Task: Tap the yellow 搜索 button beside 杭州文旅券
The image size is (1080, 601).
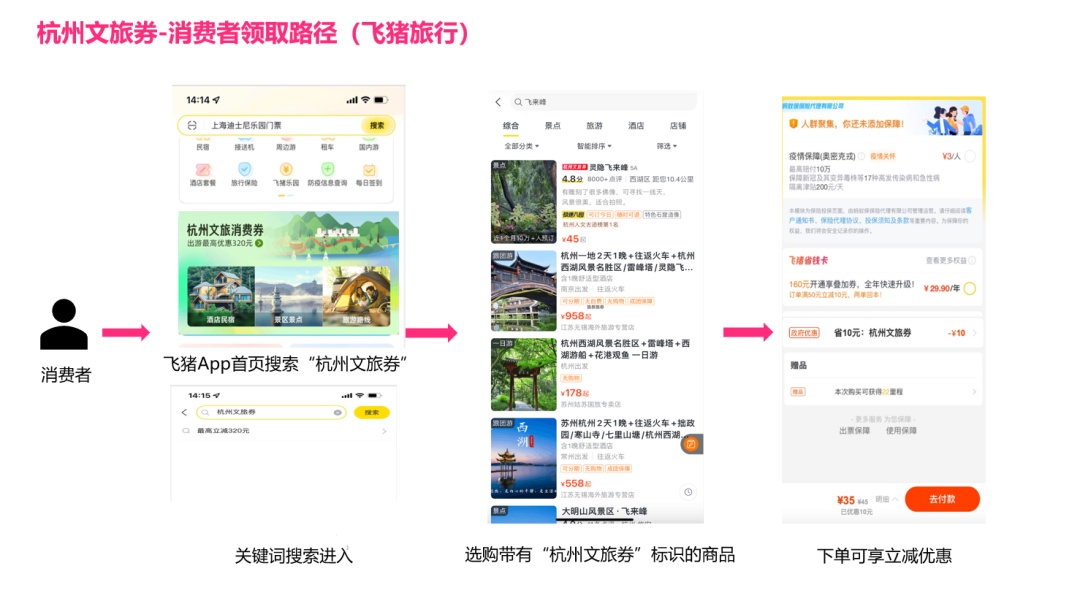Action: pos(371,412)
